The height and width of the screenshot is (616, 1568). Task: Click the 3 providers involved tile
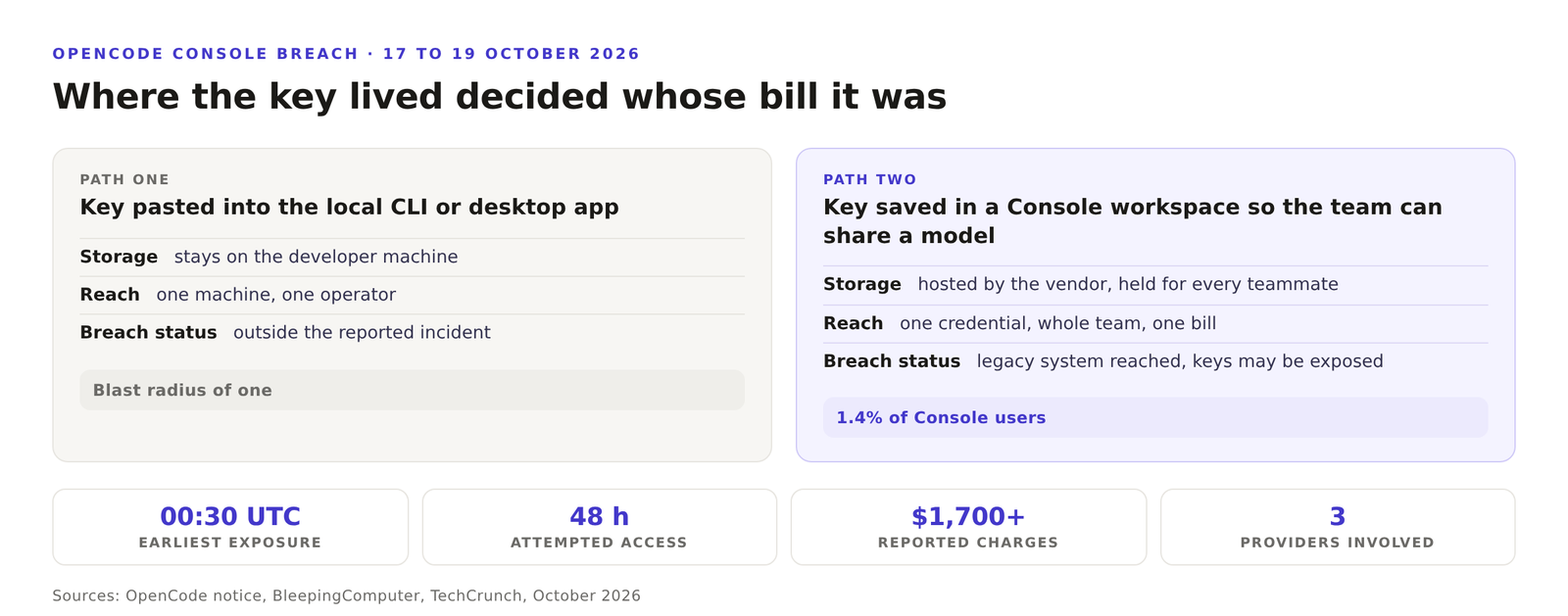pyautogui.click(x=1338, y=527)
